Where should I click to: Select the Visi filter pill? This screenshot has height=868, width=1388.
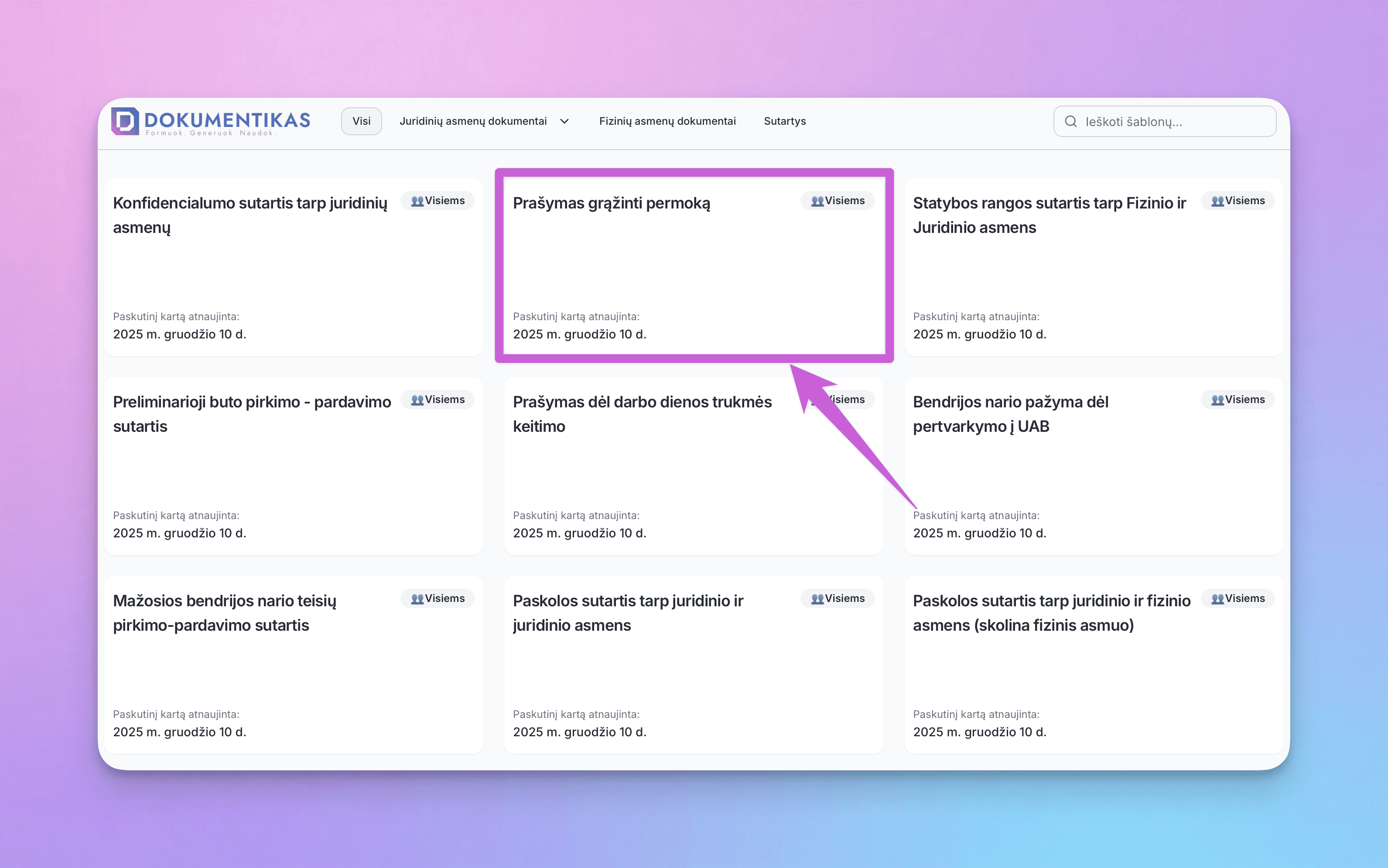point(361,121)
